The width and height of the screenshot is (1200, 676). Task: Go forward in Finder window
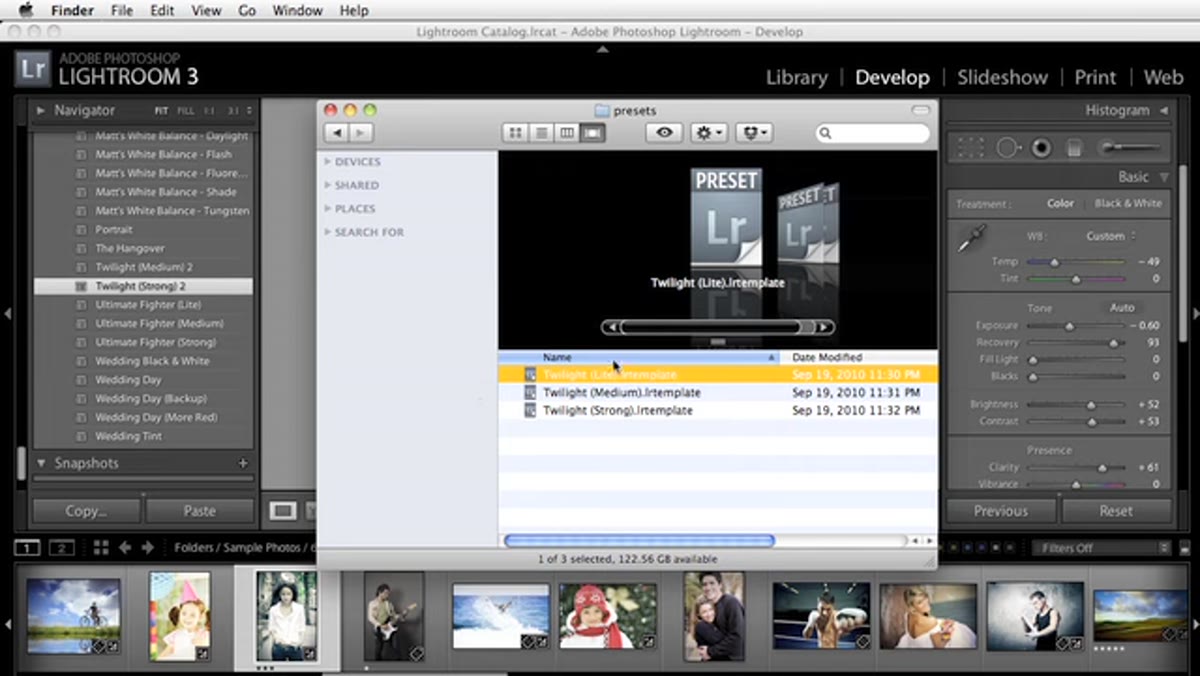tap(360, 132)
